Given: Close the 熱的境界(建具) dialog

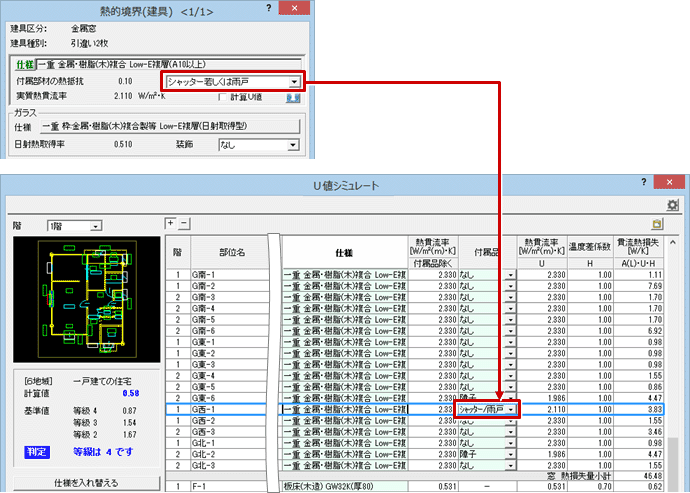Looking at the screenshot, I should [x=294, y=8].
